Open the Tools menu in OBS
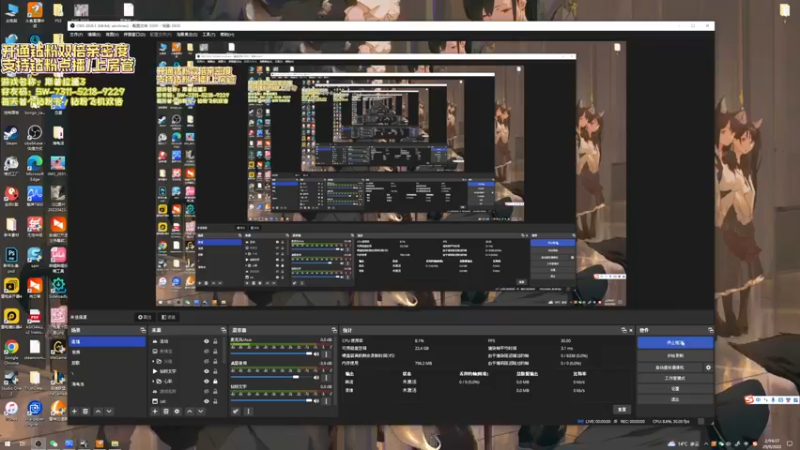Screen dimensions: 800x450 tap(209, 35)
